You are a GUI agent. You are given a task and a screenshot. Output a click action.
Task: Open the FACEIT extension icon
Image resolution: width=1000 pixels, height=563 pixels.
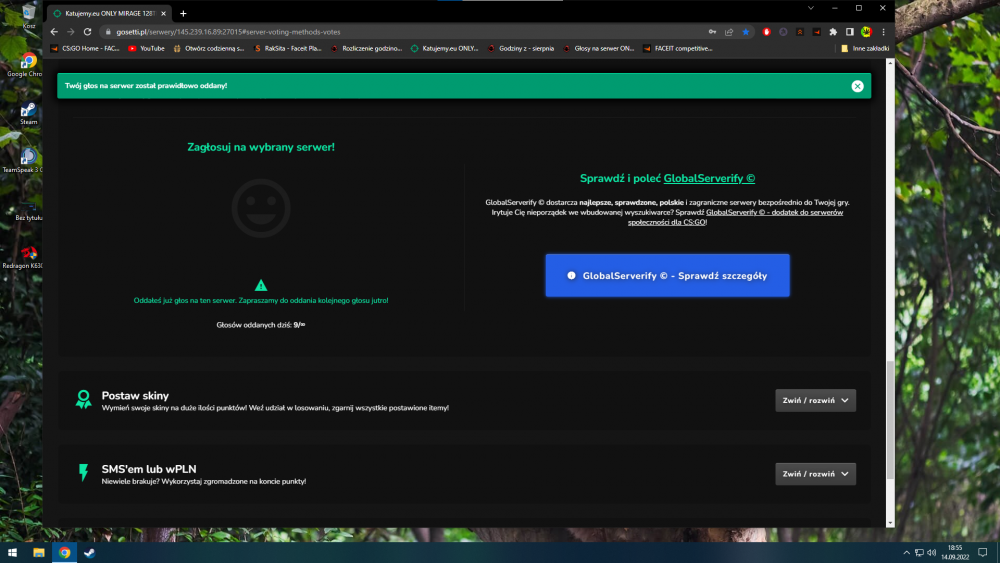816,32
